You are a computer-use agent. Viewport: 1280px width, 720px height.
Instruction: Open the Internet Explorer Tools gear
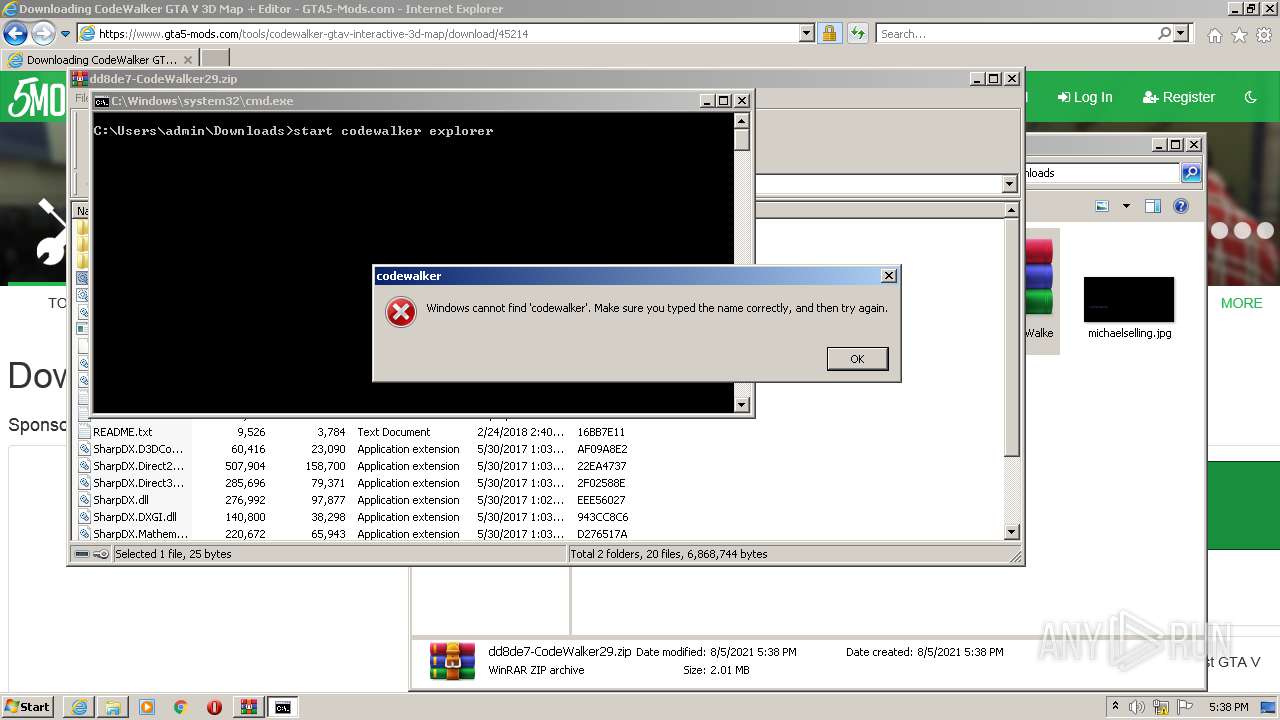(x=1264, y=35)
